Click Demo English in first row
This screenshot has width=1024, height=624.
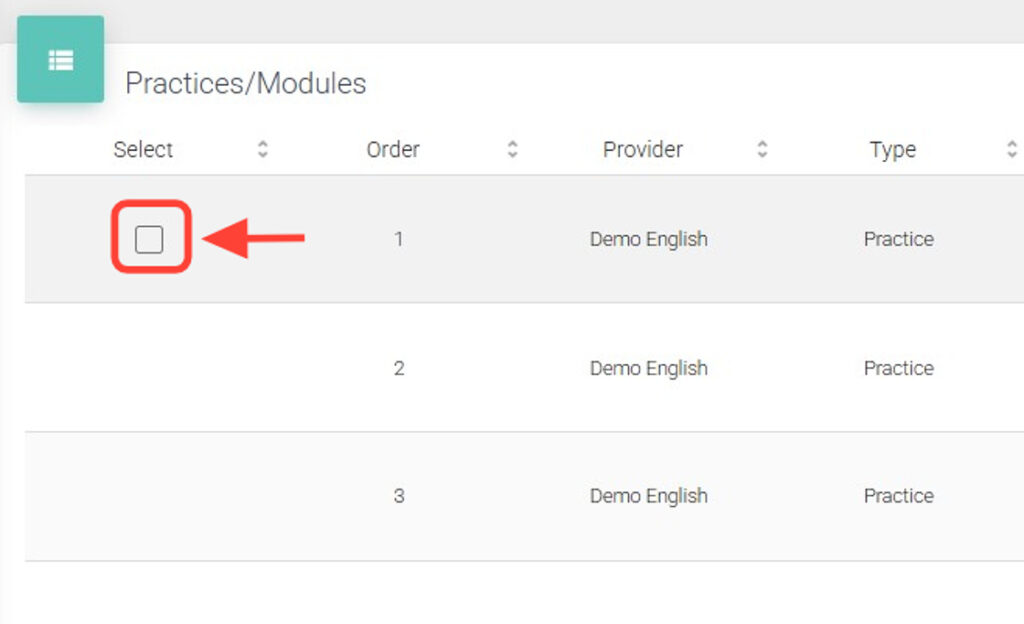648,239
